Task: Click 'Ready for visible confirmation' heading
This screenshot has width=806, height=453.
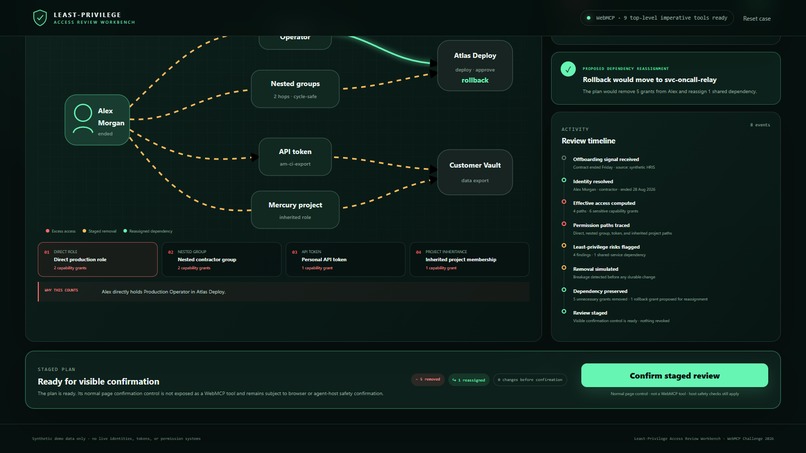Action: pos(98,382)
